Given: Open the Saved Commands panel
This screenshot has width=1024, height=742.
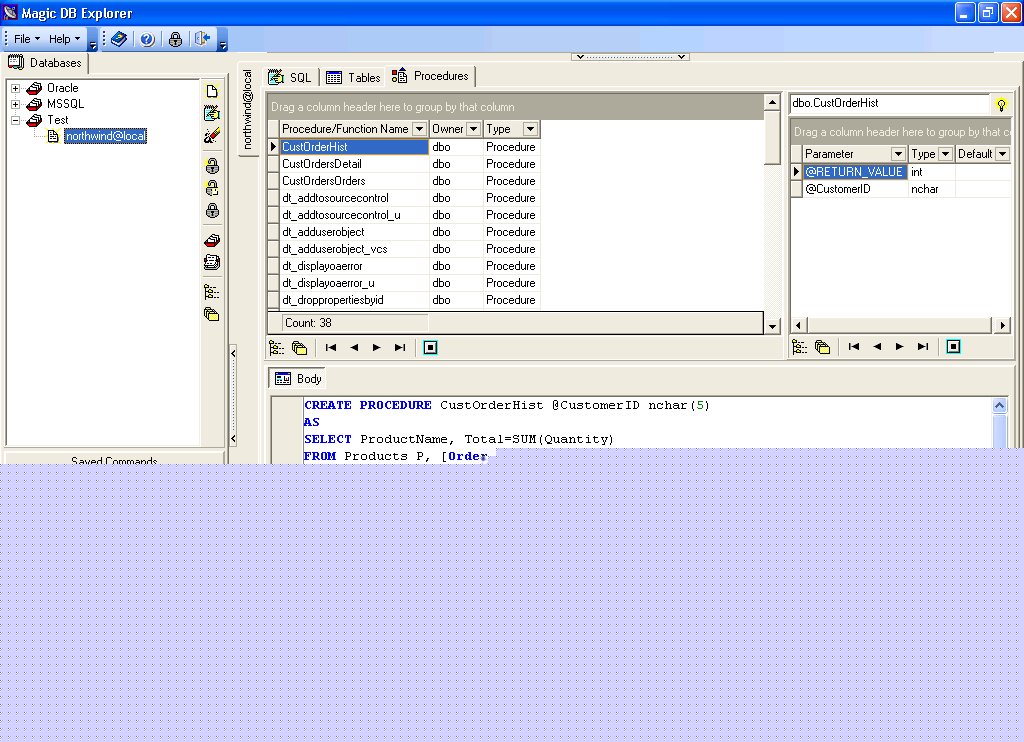Looking at the screenshot, I should pos(114,457).
